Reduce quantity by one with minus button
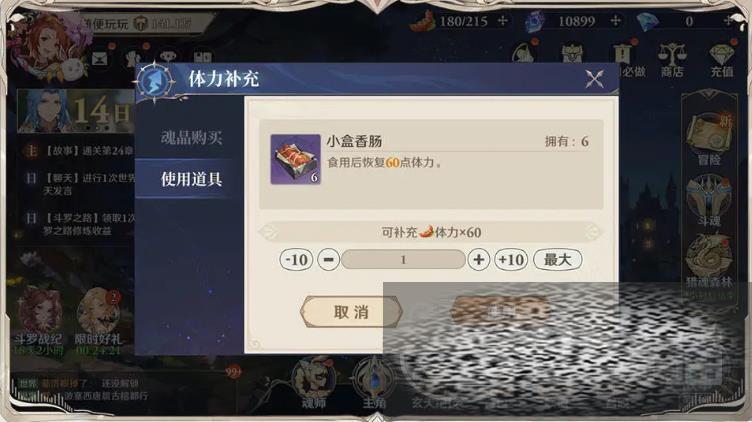This screenshot has width=752, height=422. tap(329, 260)
